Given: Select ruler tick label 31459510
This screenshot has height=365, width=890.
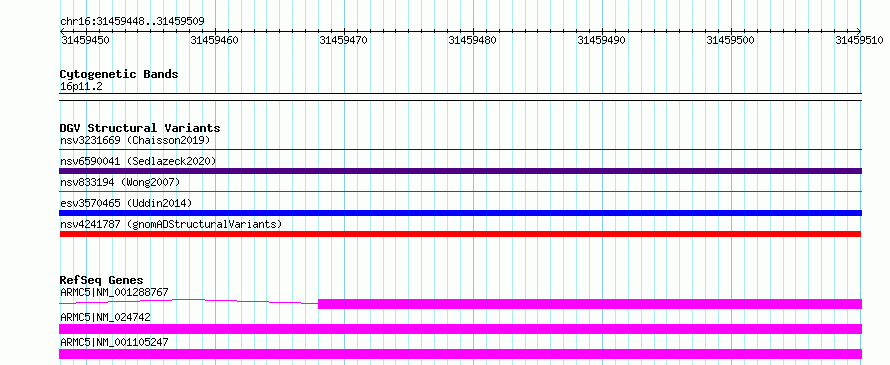Looking at the screenshot, I should pyautogui.click(x=859, y=40).
